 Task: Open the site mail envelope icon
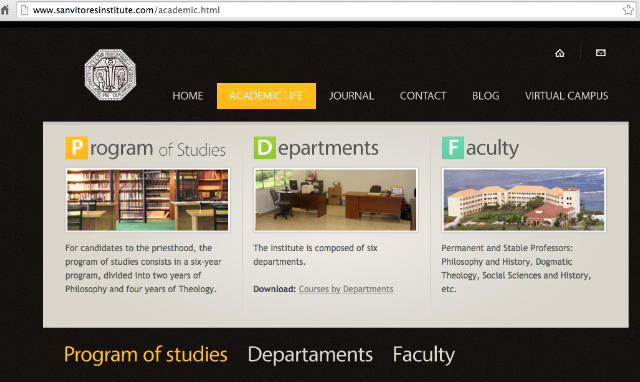[x=600, y=53]
